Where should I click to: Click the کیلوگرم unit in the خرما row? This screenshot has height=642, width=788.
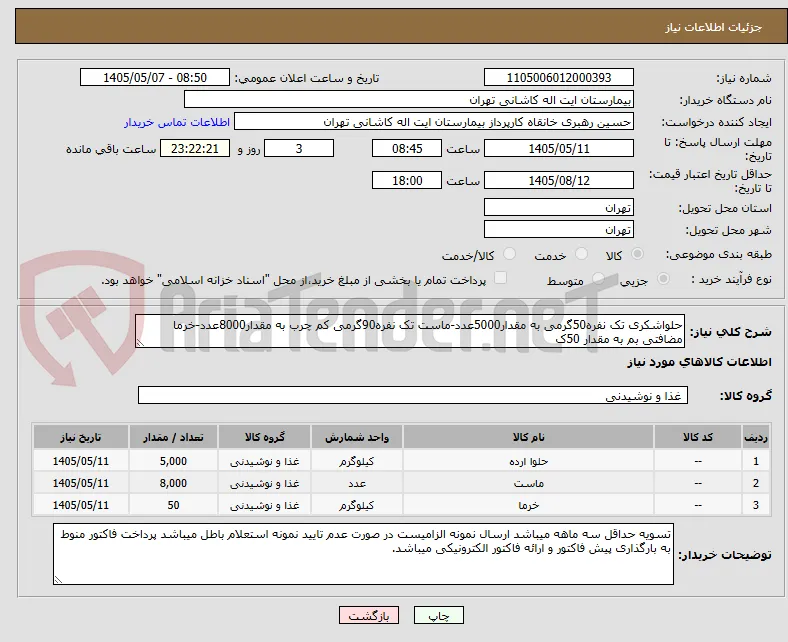356,505
